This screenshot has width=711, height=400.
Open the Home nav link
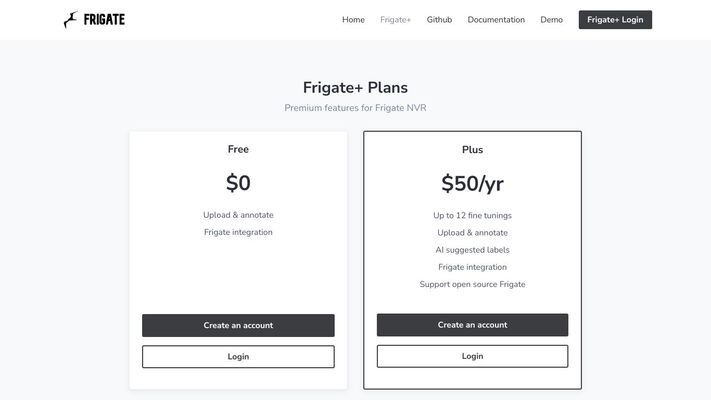(x=353, y=20)
